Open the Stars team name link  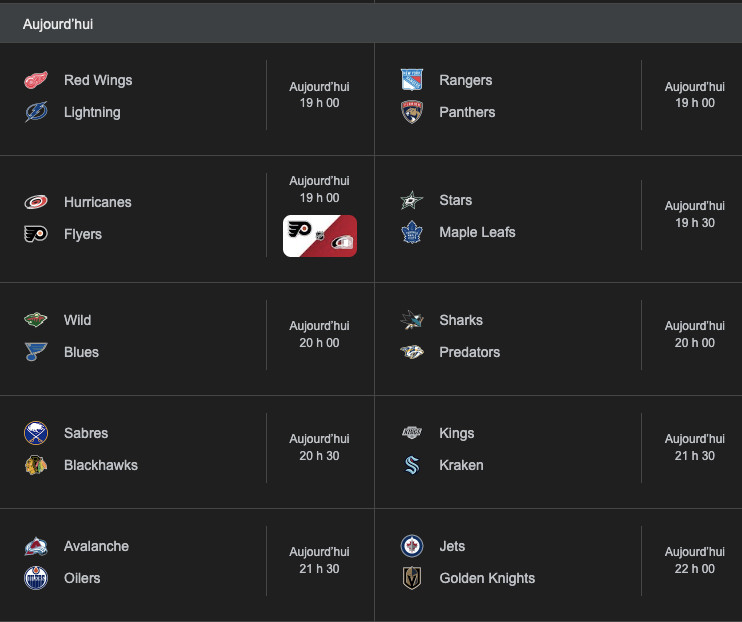[x=455, y=200]
